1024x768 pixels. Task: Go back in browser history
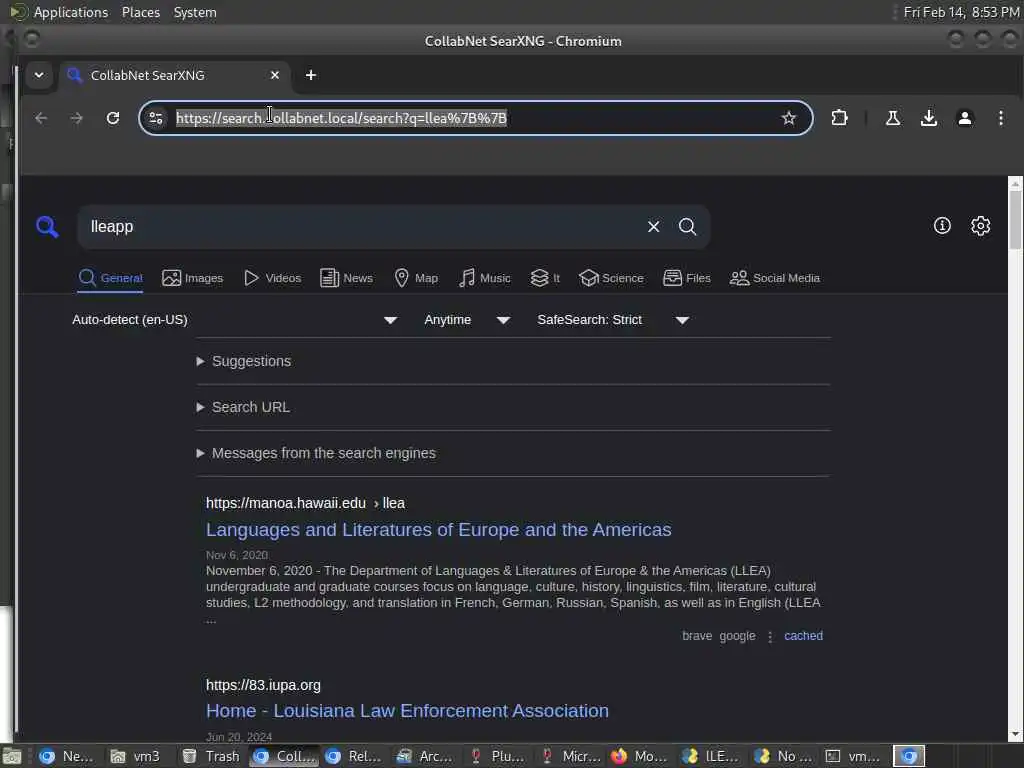[41, 118]
